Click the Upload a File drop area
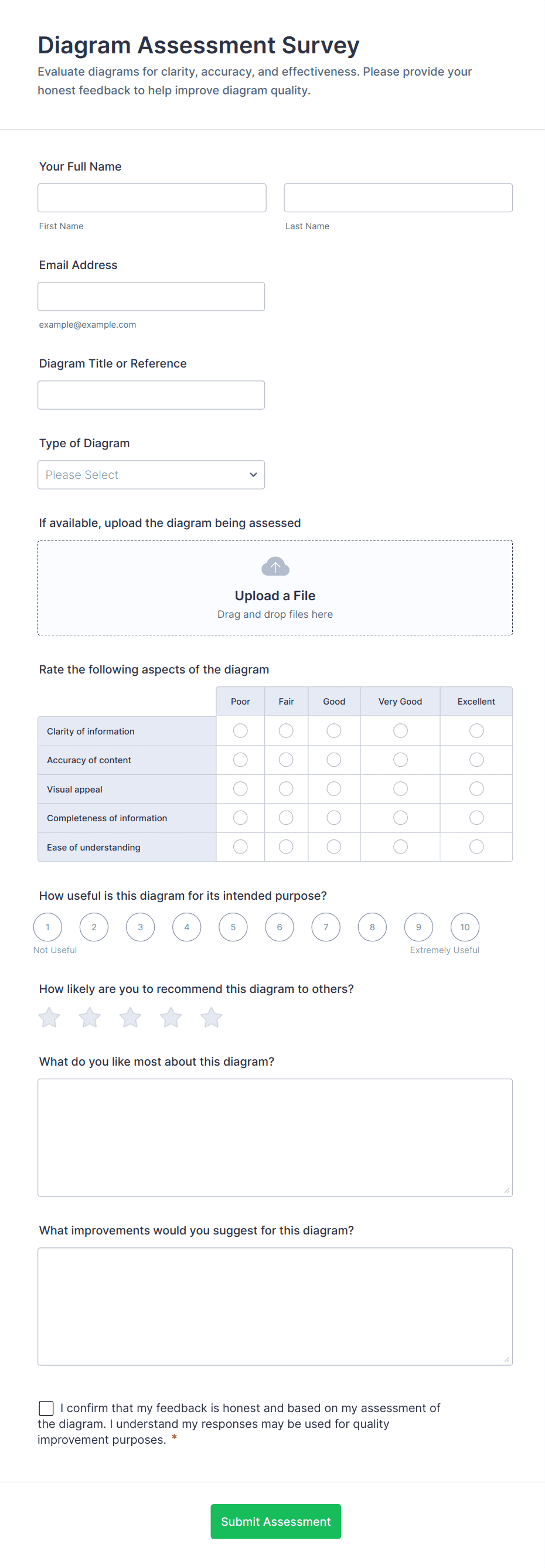Viewport: 545px width, 1568px height. 275,587
